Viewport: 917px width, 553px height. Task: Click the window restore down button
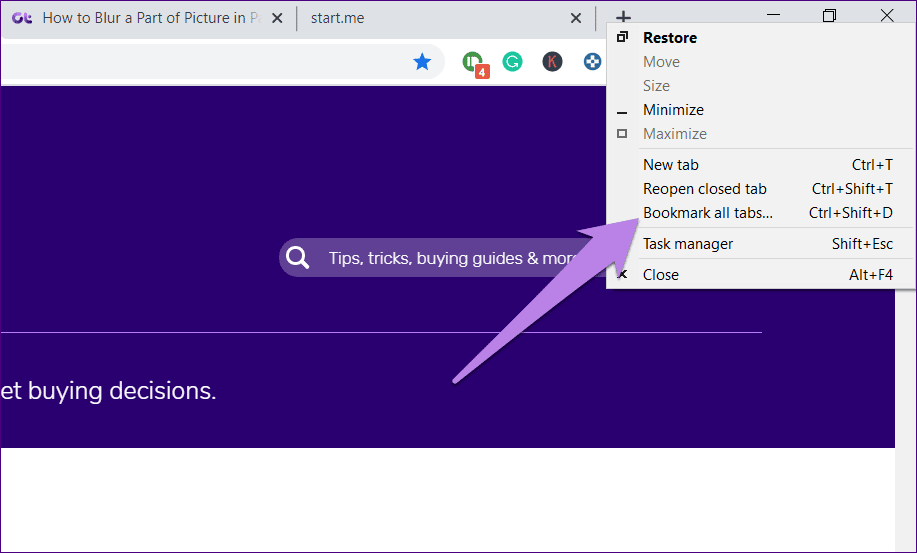829,16
